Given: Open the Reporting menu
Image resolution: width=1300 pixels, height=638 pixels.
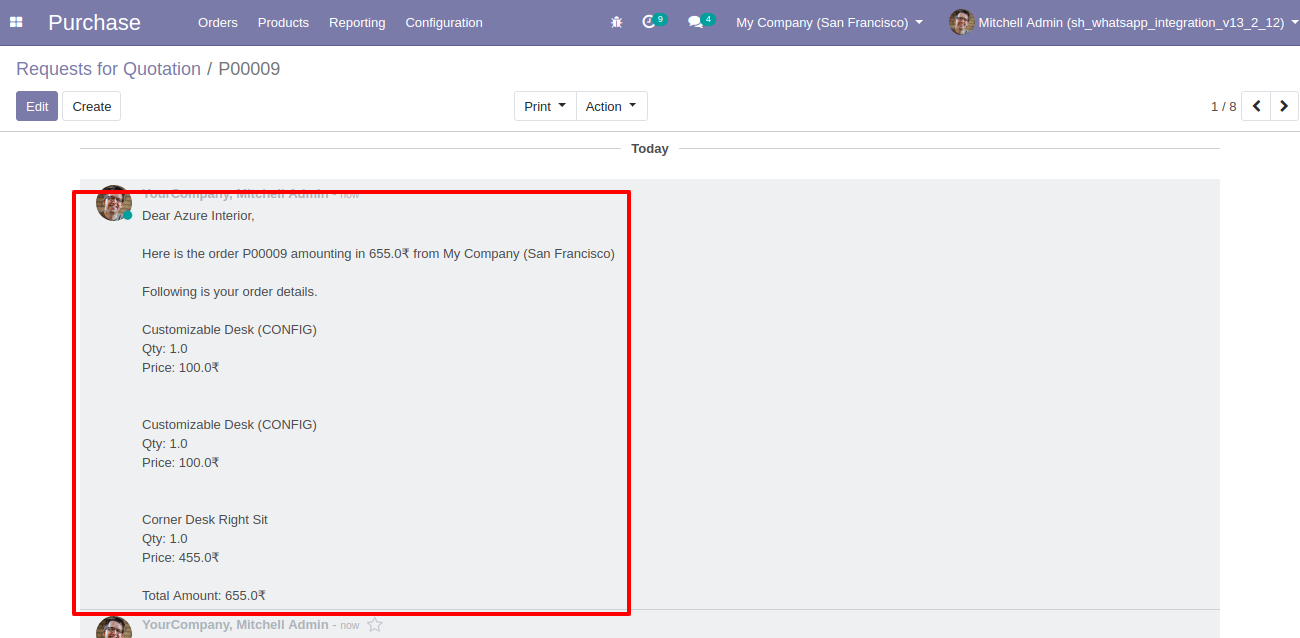Looking at the screenshot, I should point(357,22).
